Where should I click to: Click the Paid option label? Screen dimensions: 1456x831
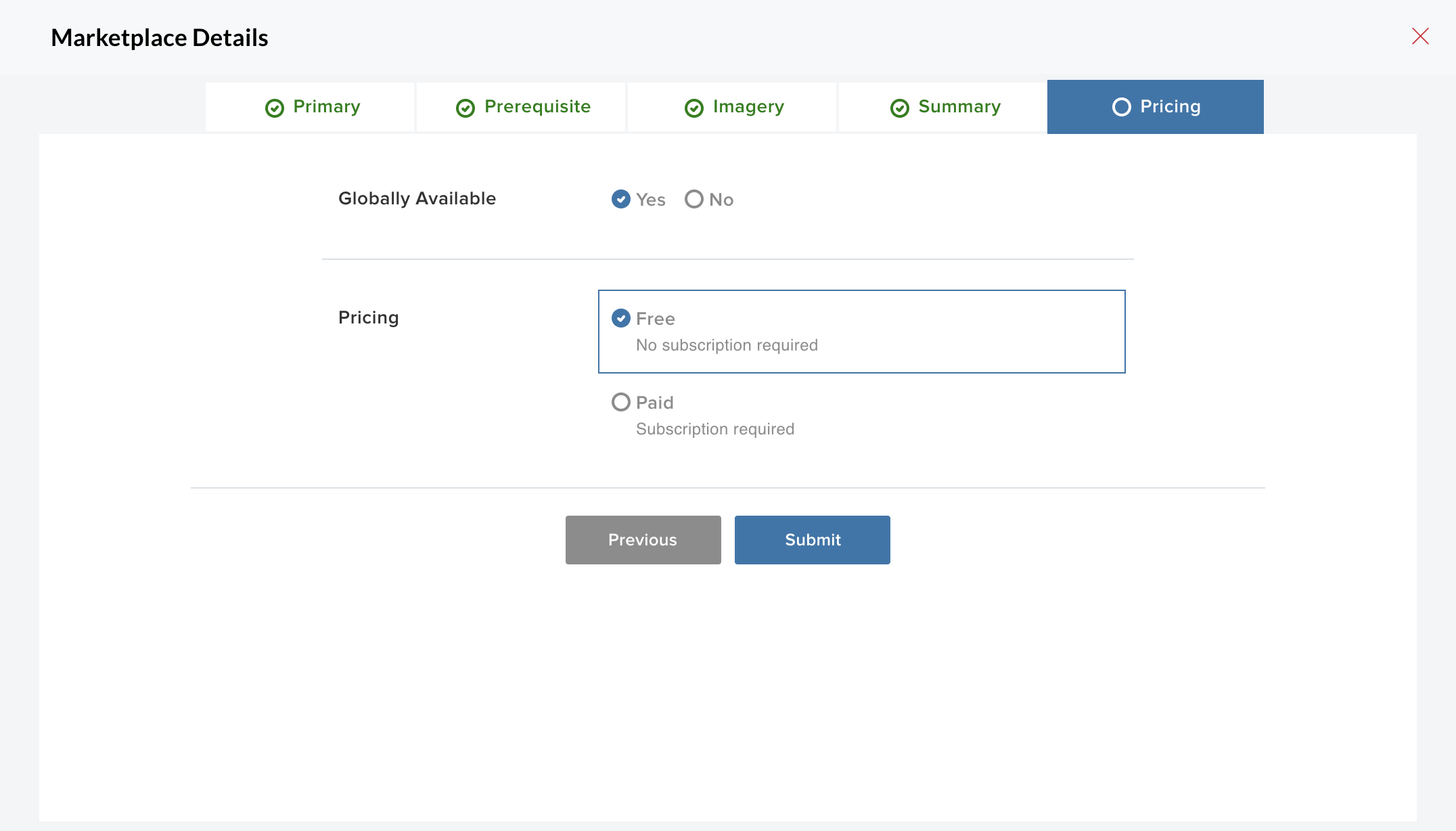[655, 403]
